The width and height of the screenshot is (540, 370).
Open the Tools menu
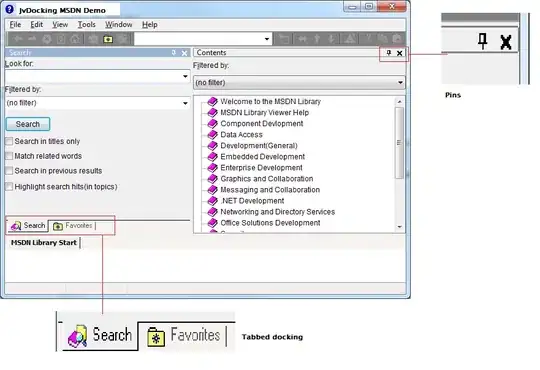pos(86,24)
